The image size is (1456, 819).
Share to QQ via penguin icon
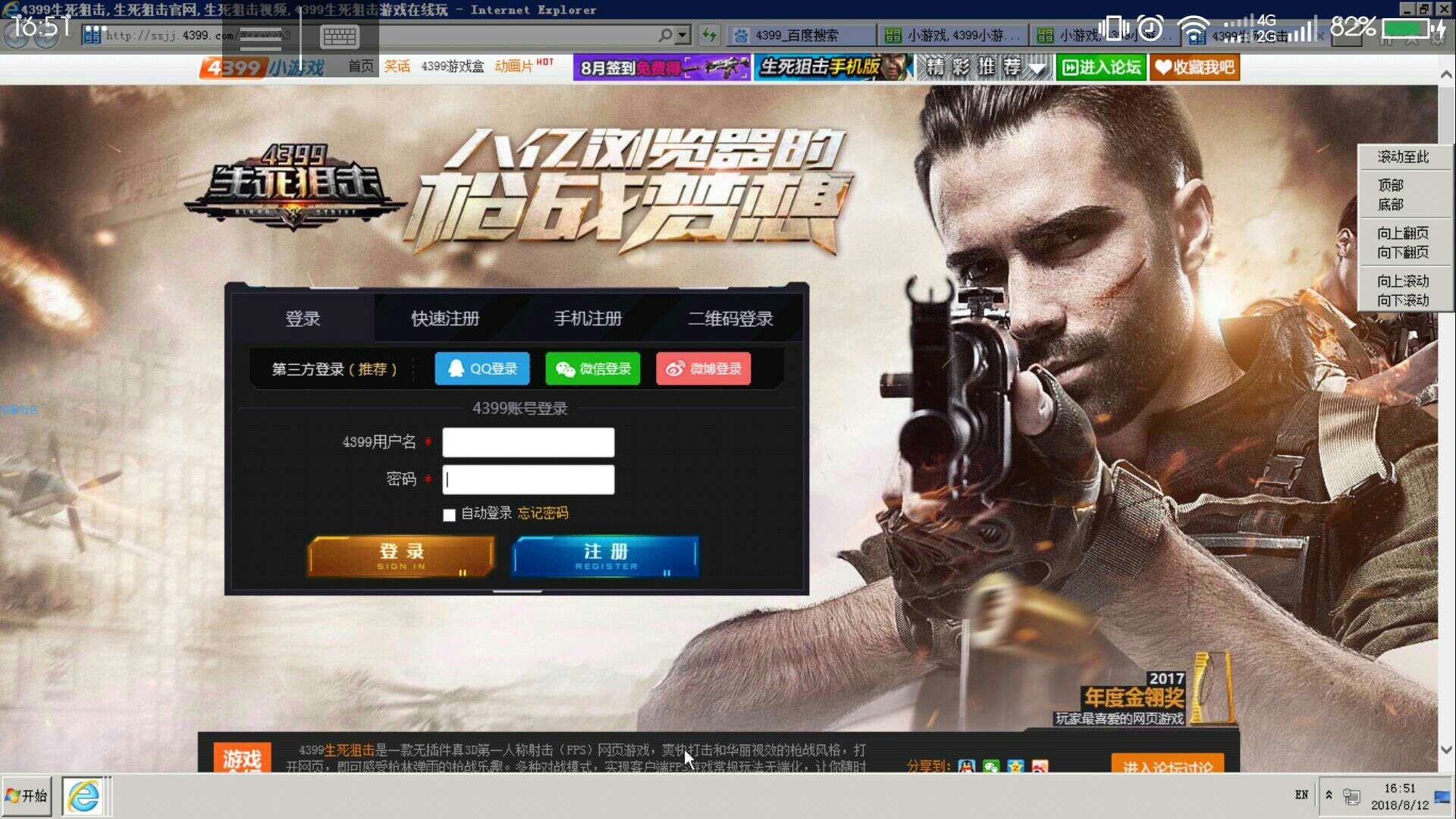[966, 766]
